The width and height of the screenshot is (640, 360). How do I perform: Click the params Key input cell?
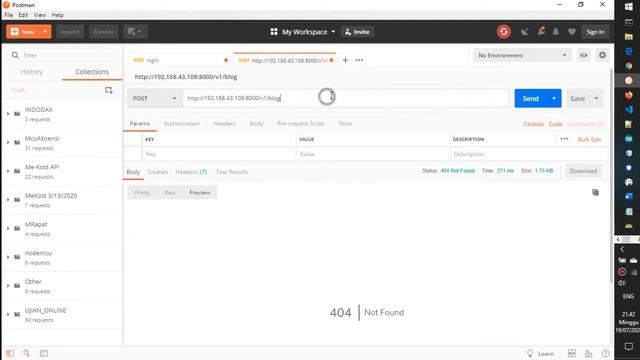219,154
